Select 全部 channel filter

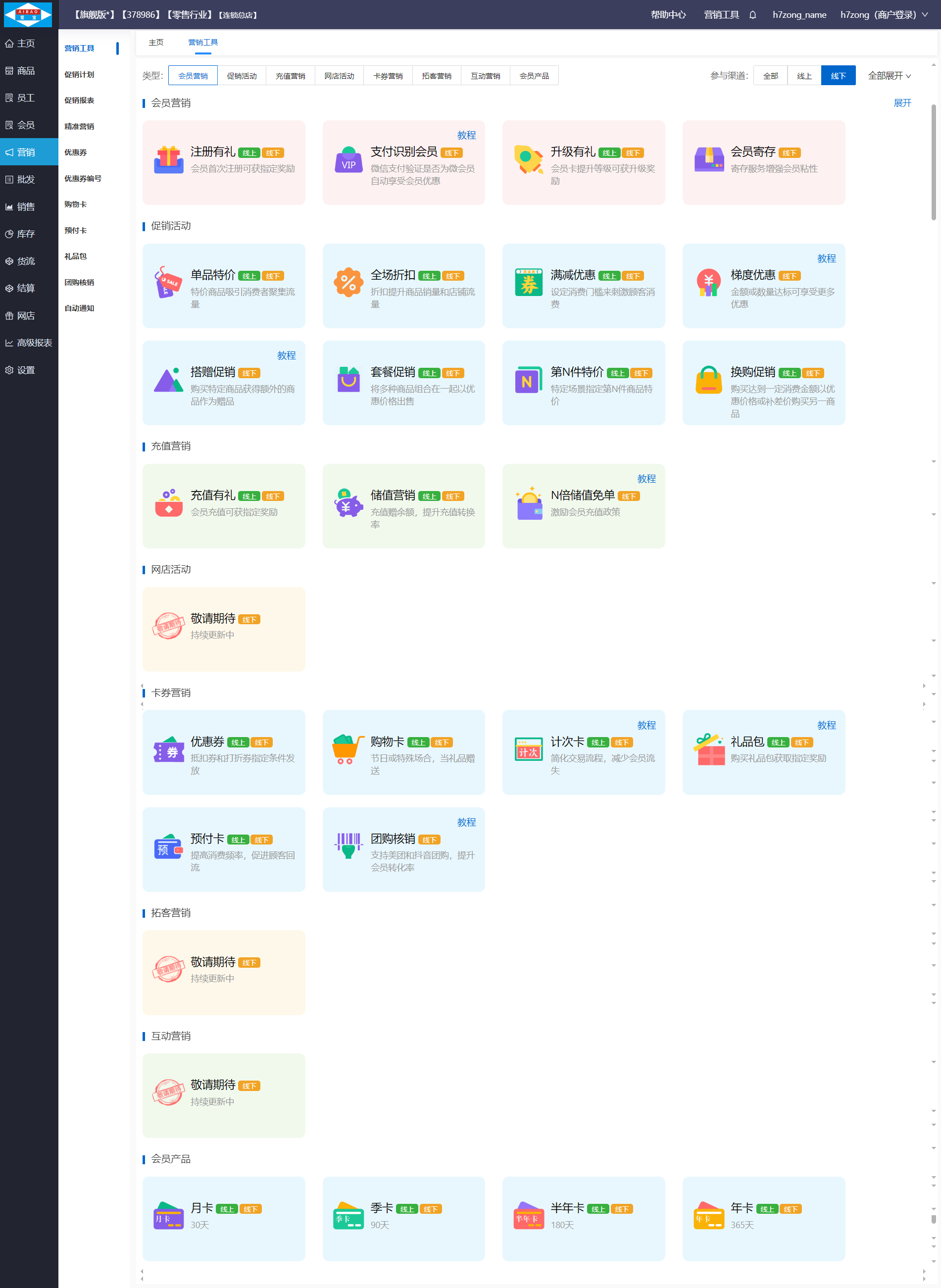pyautogui.click(x=770, y=76)
